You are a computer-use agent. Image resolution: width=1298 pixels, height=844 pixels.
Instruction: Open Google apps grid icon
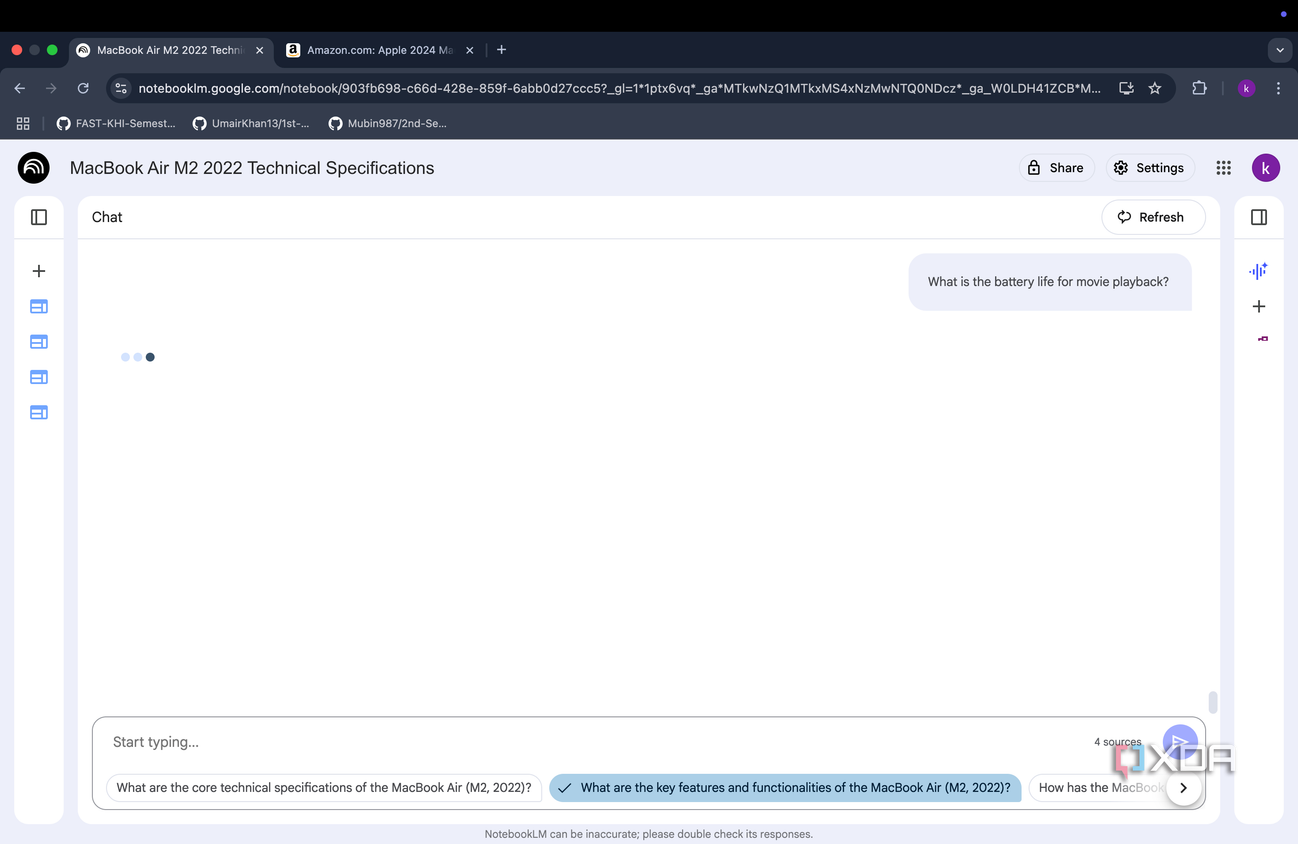click(1223, 168)
